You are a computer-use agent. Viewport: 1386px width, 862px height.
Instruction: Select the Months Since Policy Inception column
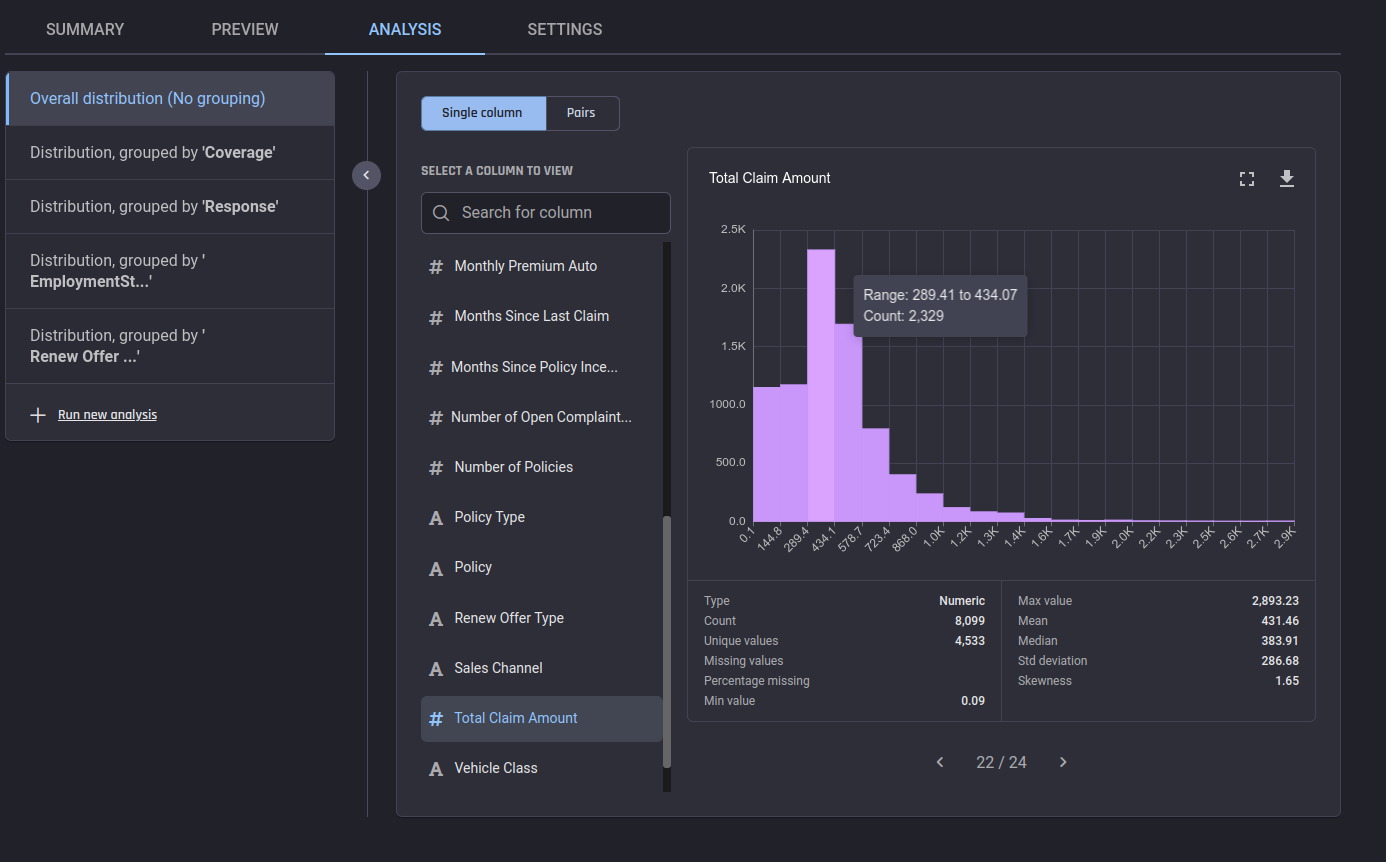coord(541,367)
